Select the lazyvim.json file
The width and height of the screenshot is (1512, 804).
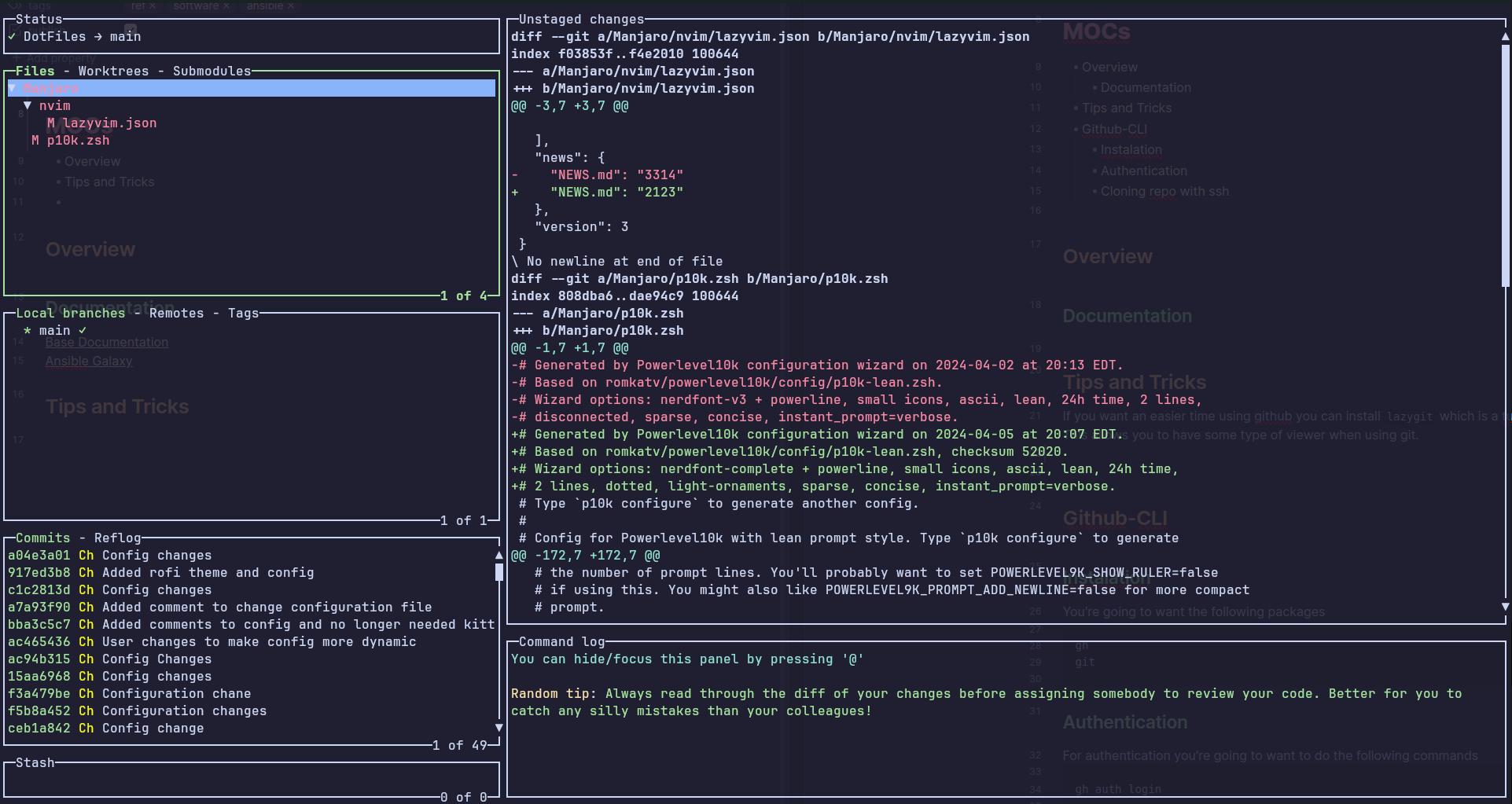point(109,123)
